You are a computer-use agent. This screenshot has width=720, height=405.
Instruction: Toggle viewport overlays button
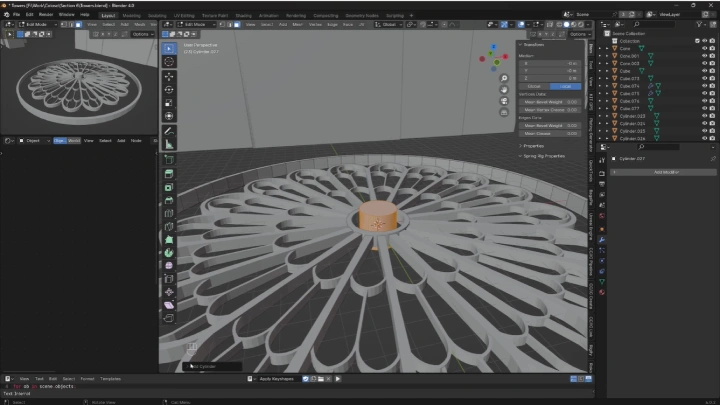pyautogui.click(x=521, y=24)
